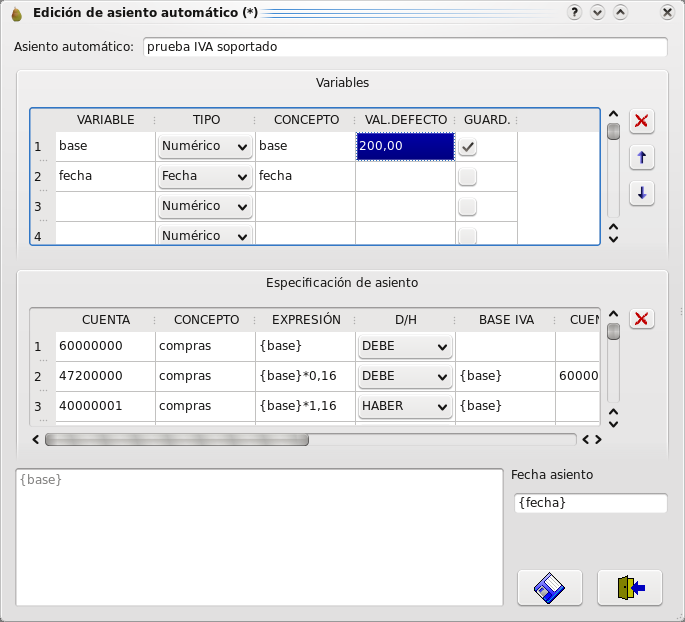Select the BASE IVA cell for account 47200000
This screenshot has width=685, height=622.
click(x=505, y=377)
